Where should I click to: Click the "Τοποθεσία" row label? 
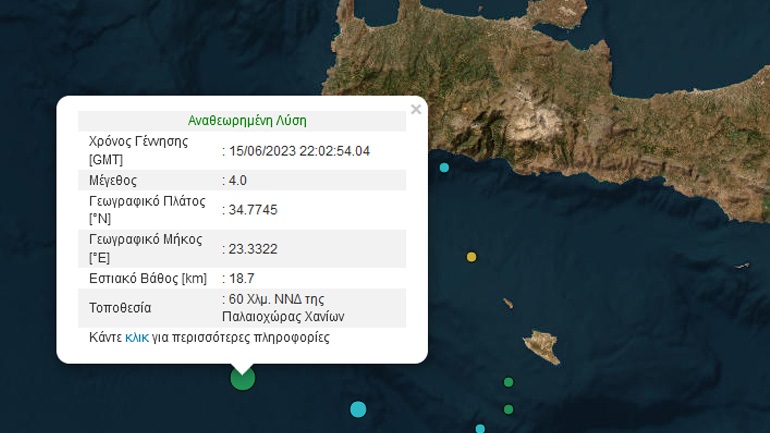coord(120,308)
